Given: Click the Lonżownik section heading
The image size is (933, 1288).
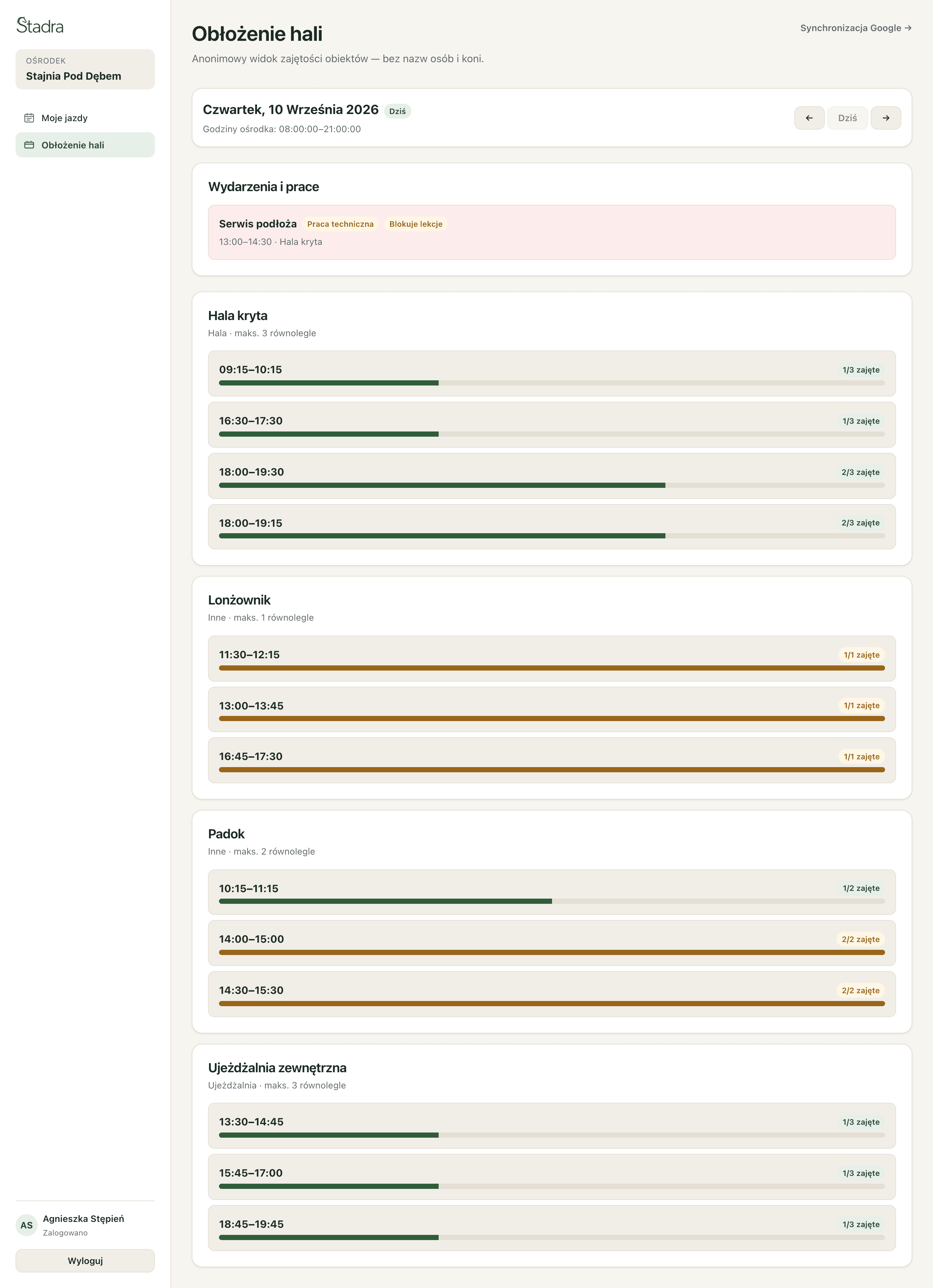Looking at the screenshot, I should click(x=239, y=600).
